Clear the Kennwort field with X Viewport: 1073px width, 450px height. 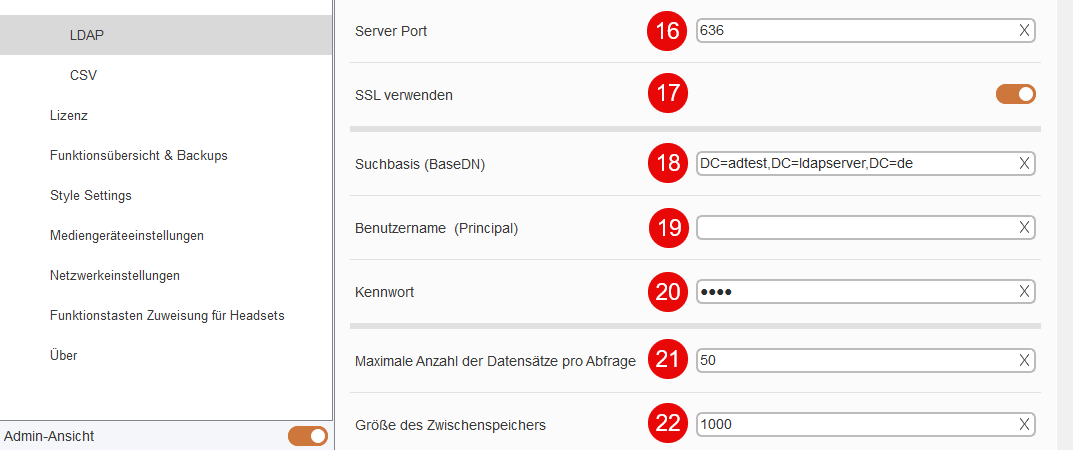[1024, 291]
